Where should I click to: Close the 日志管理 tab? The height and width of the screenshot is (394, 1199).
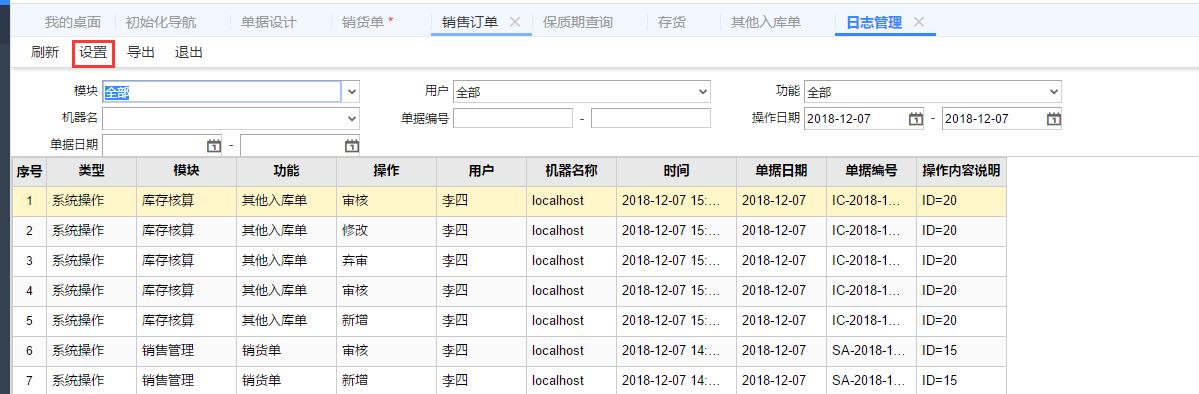click(918, 22)
